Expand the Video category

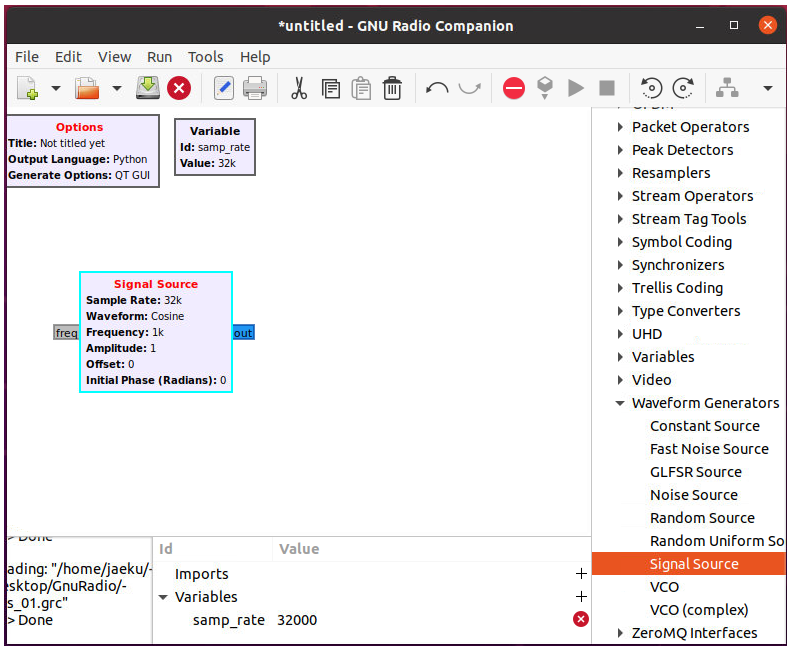[620, 380]
